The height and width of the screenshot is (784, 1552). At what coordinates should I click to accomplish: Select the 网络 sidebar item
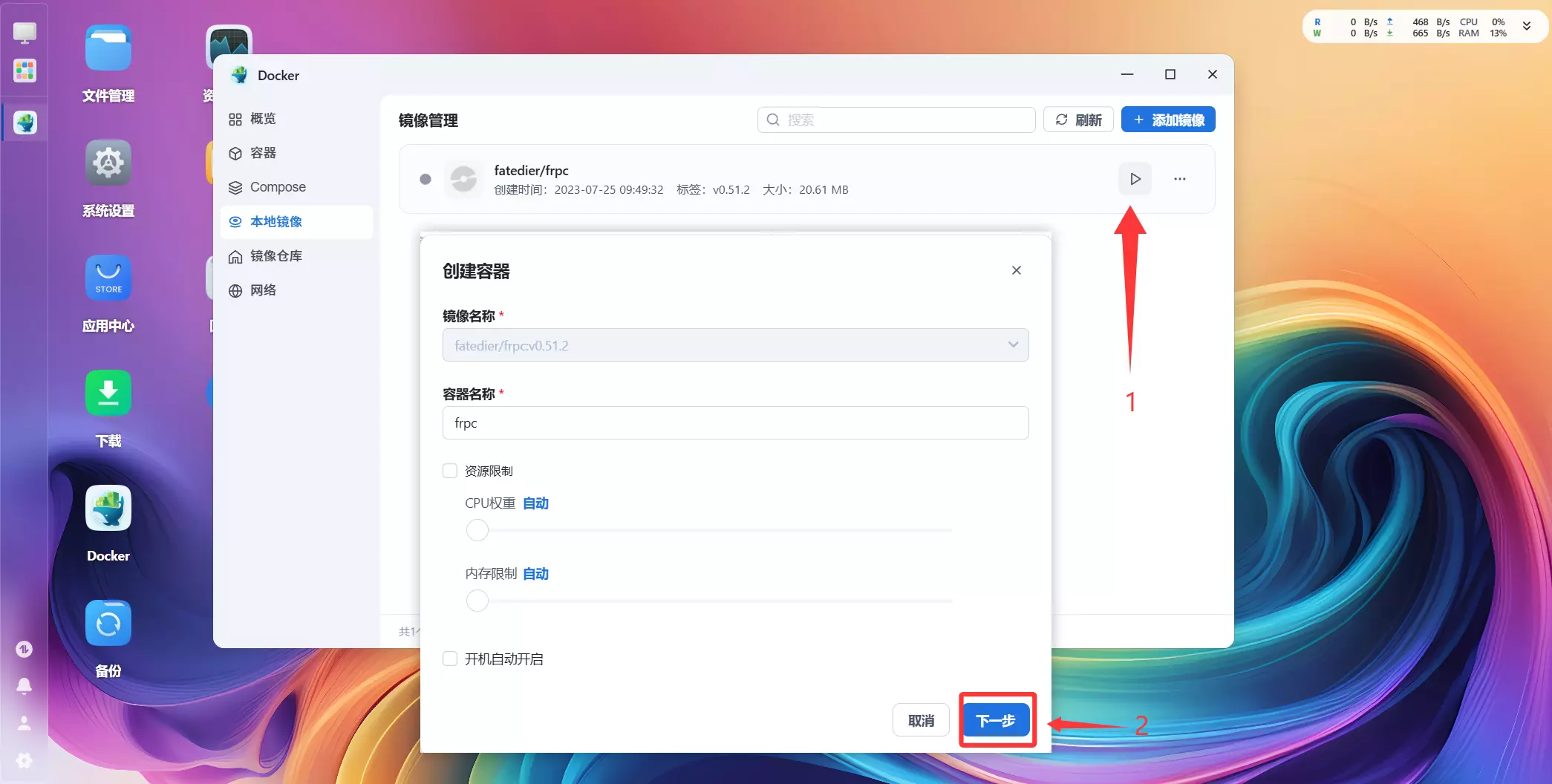(x=261, y=290)
